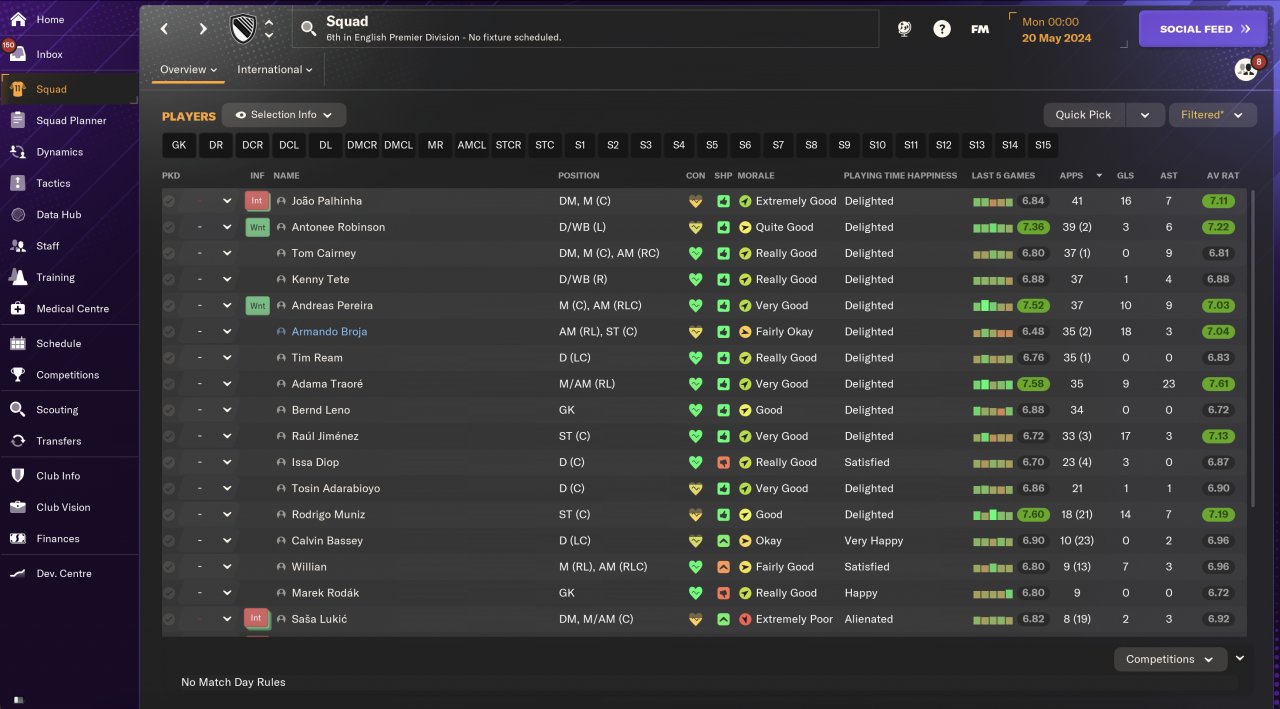Open the Data Hub icon
The width and height of the screenshot is (1280, 709).
pos(18,214)
